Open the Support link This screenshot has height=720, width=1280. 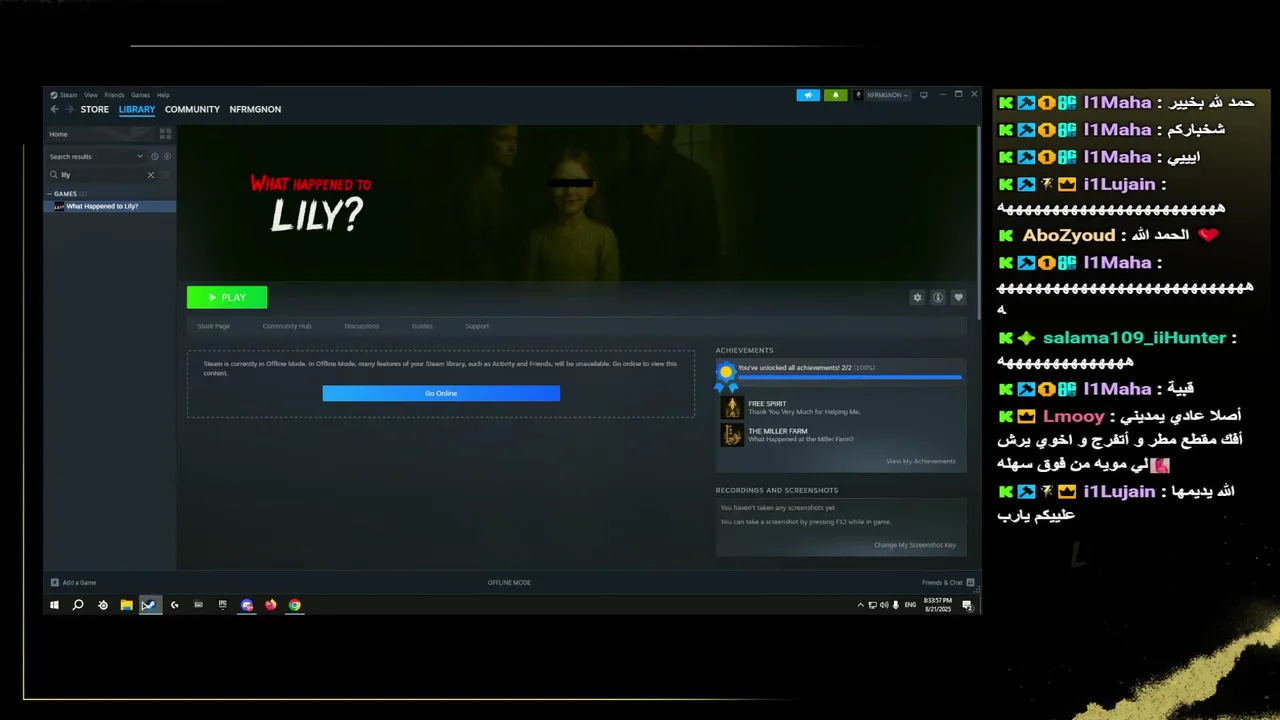477,326
